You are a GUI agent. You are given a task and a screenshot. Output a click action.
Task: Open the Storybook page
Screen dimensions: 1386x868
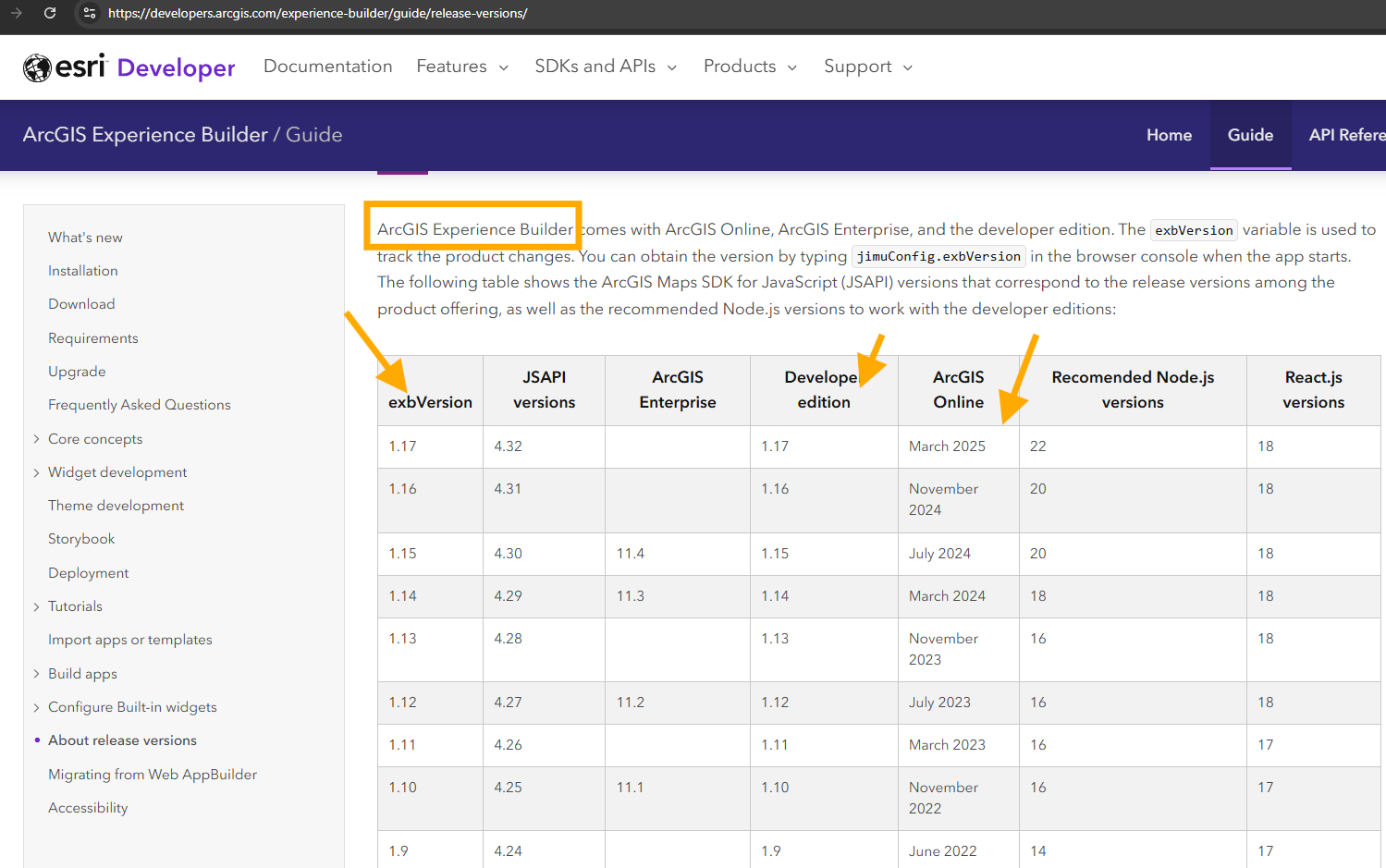(81, 539)
